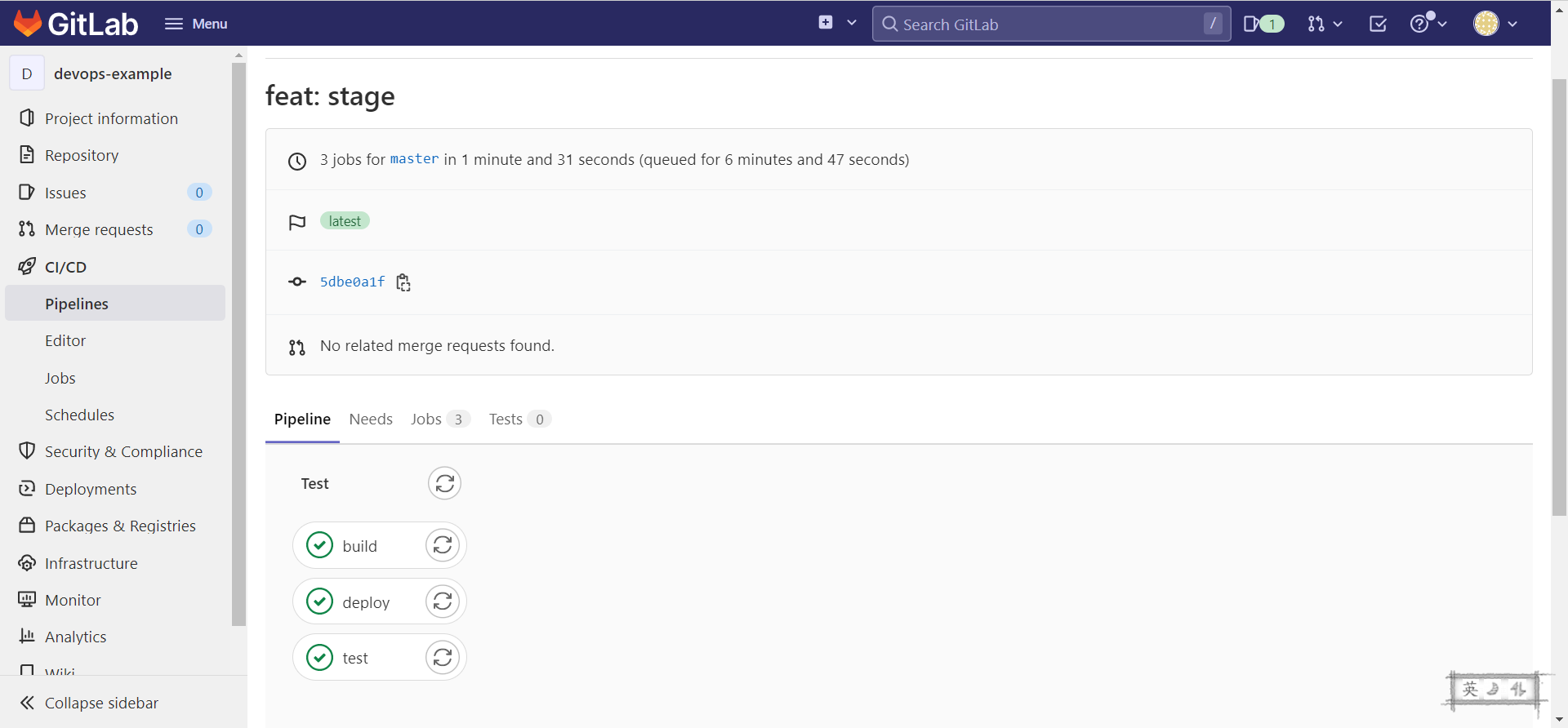The height and width of the screenshot is (728, 1568).
Task: Click the Analytics chart icon
Action: click(x=27, y=636)
